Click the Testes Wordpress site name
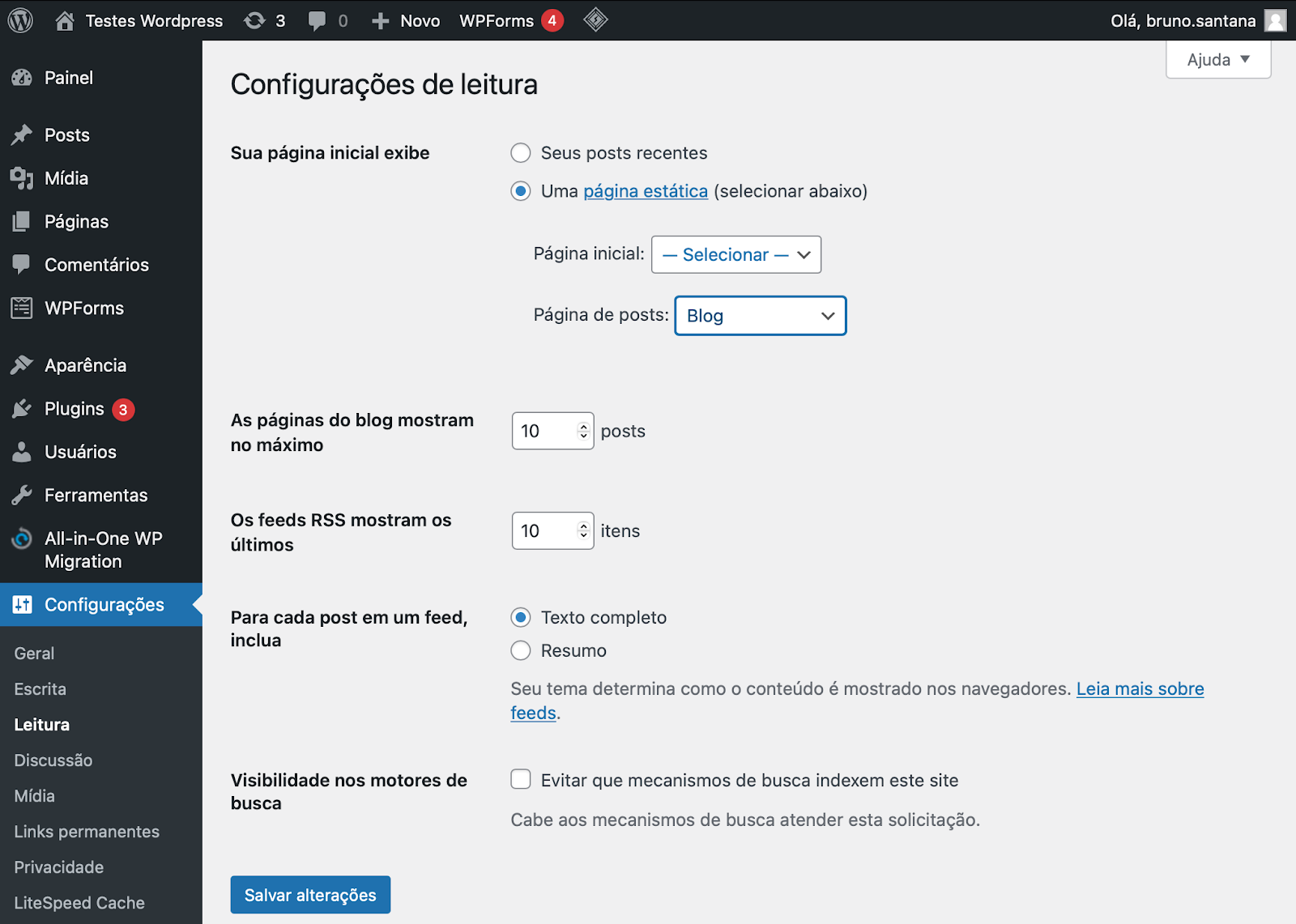 coord(154,21)
